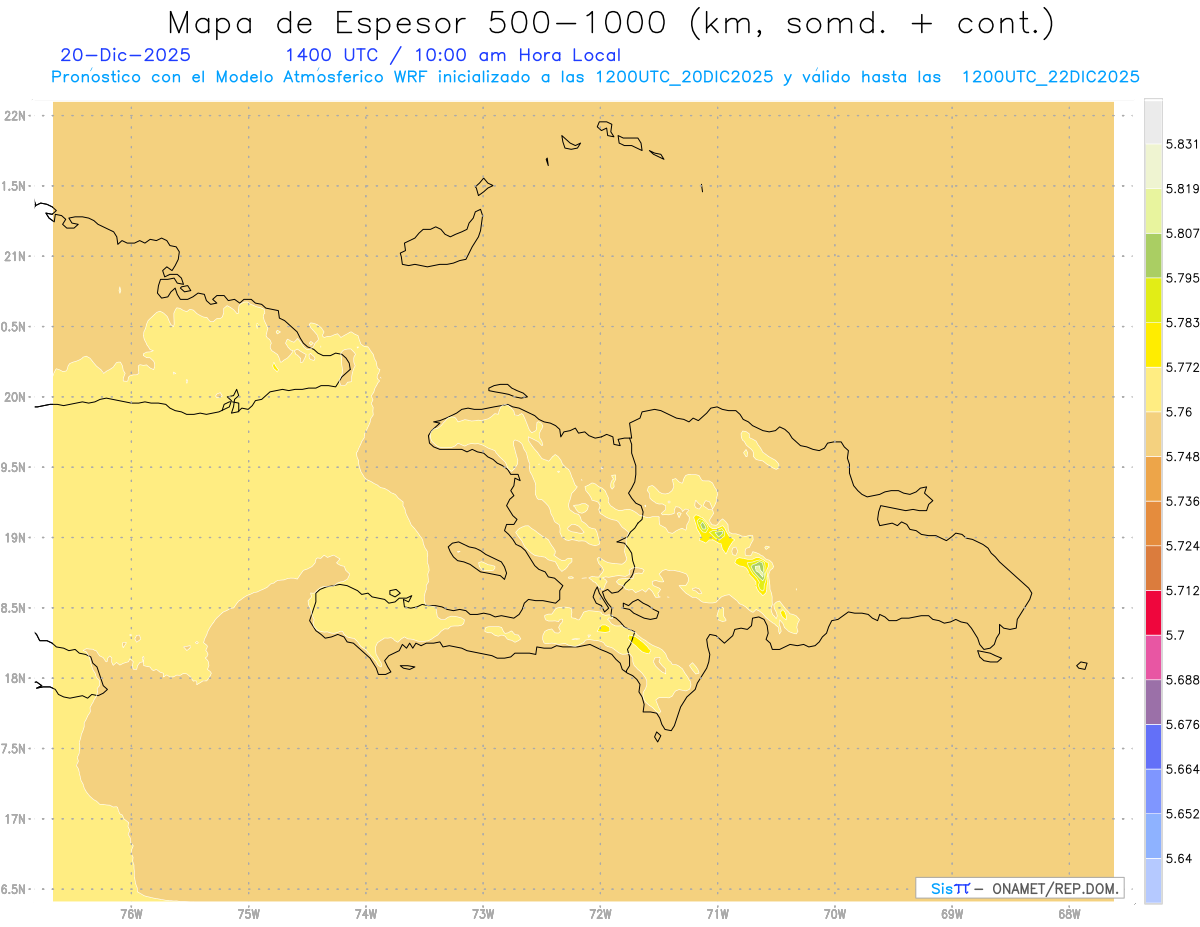
Task: Pick the light grey swatch above 5.831
Action: coord(1153,121)
